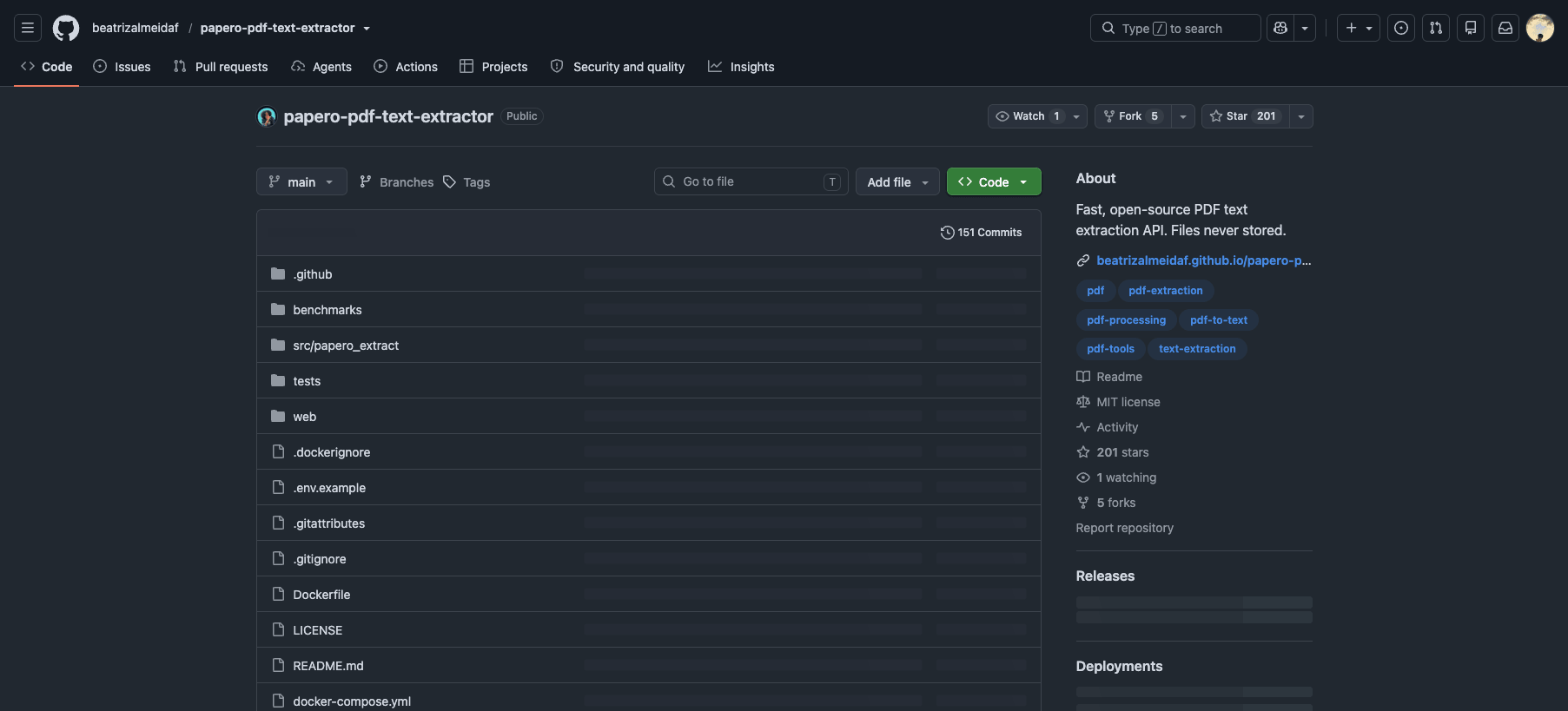Screen dimensions: 1568x711
Task: Click the .github folder icon
Action: pos(278,273)
